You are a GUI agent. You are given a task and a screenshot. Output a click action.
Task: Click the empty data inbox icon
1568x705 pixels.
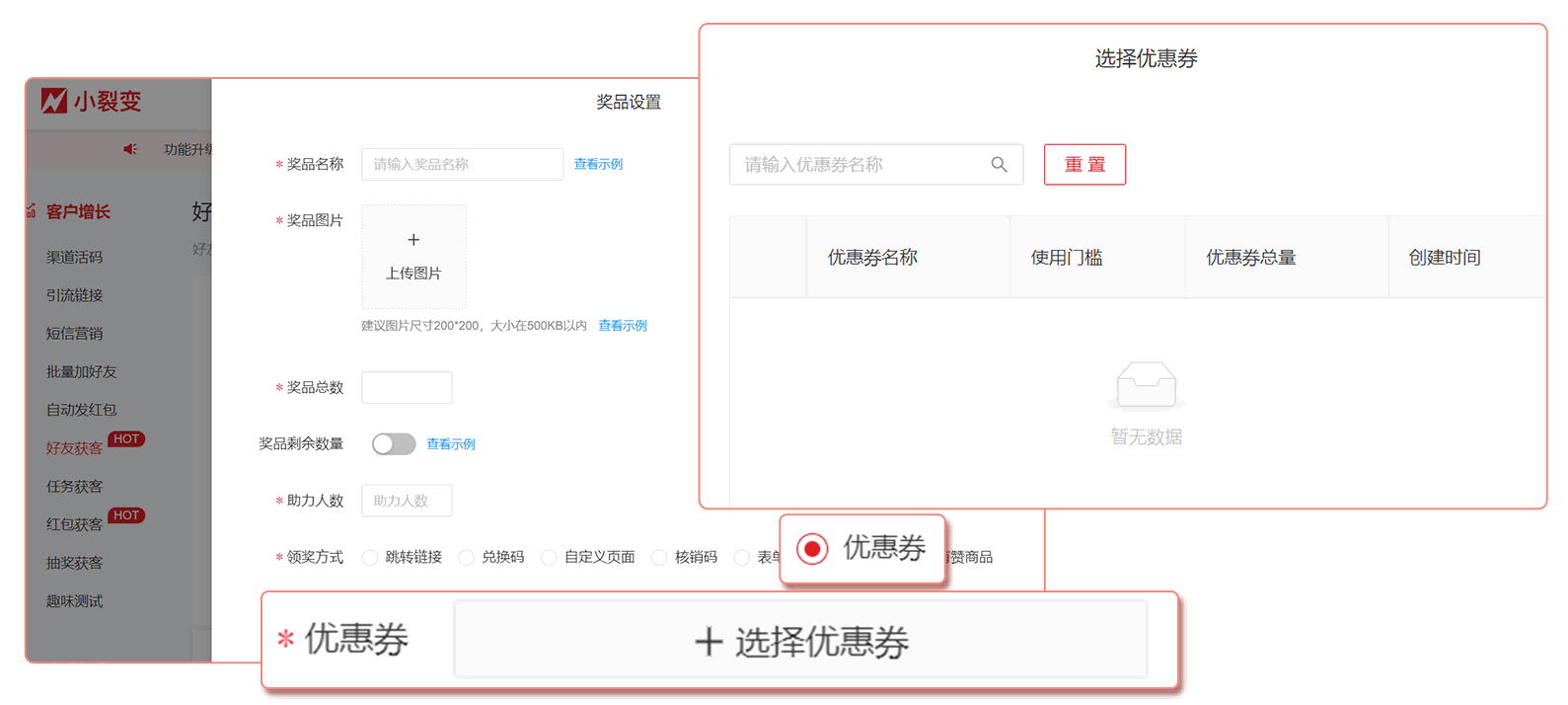(1146, 385)
